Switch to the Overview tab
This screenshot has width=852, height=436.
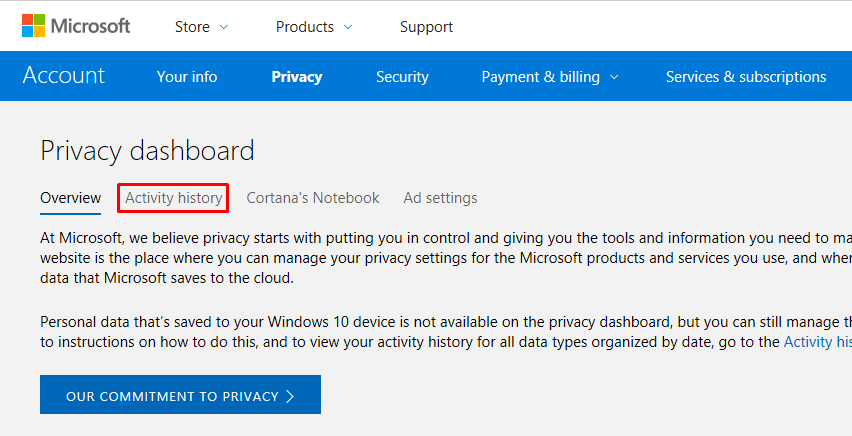click(x=70, y=198)
